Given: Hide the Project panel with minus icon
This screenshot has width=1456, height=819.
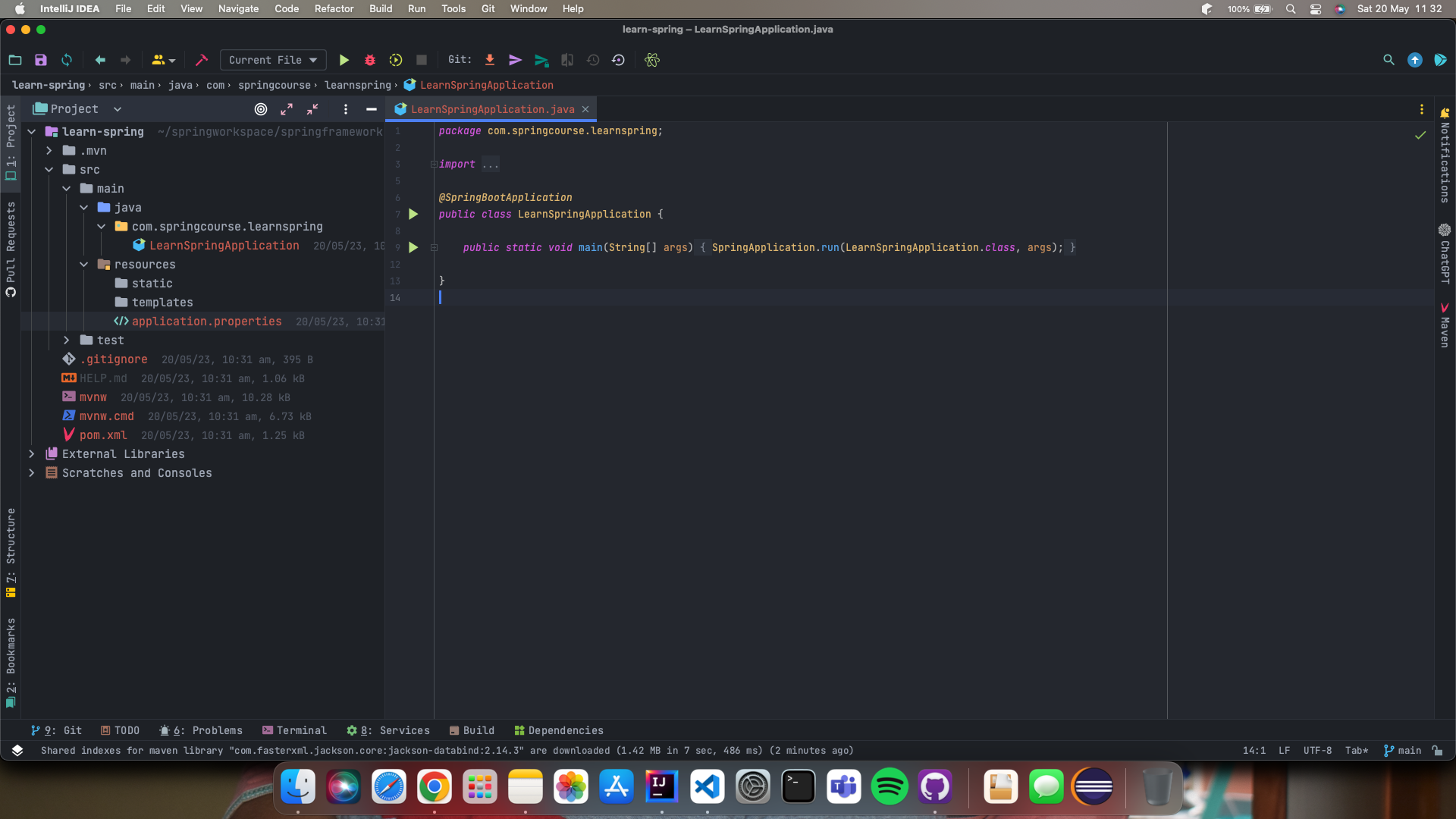Looking at the screenshot, I should [x=372, y=109].
